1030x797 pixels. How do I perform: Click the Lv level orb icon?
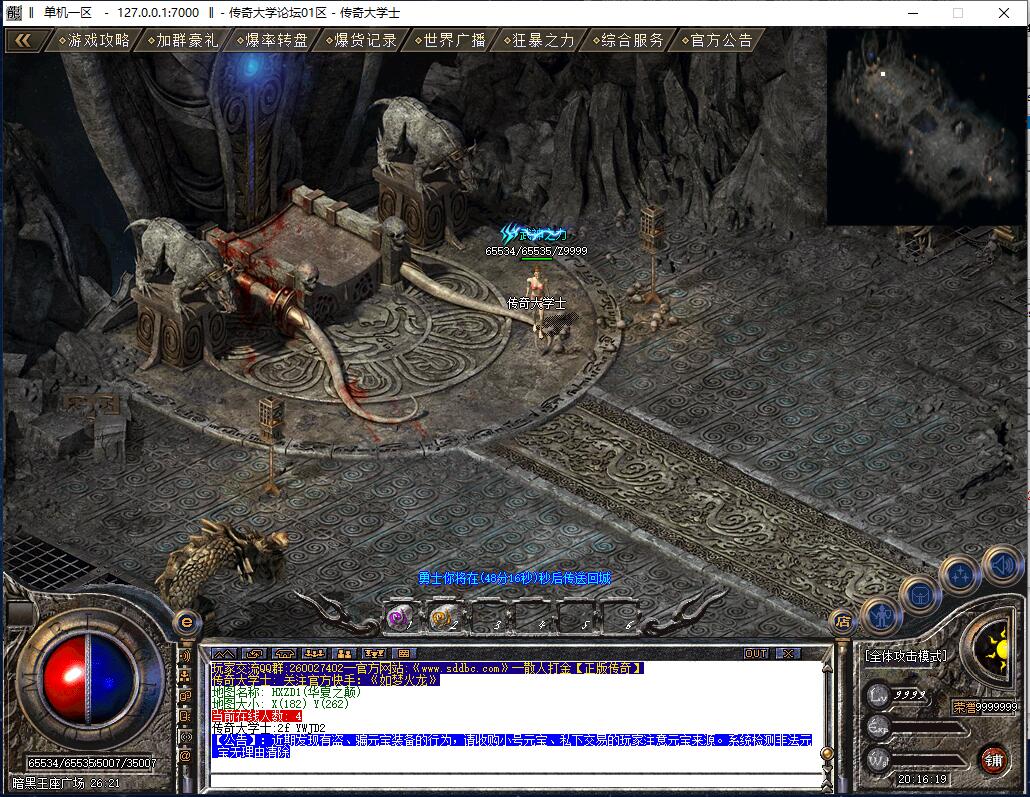tap(880, 695)
